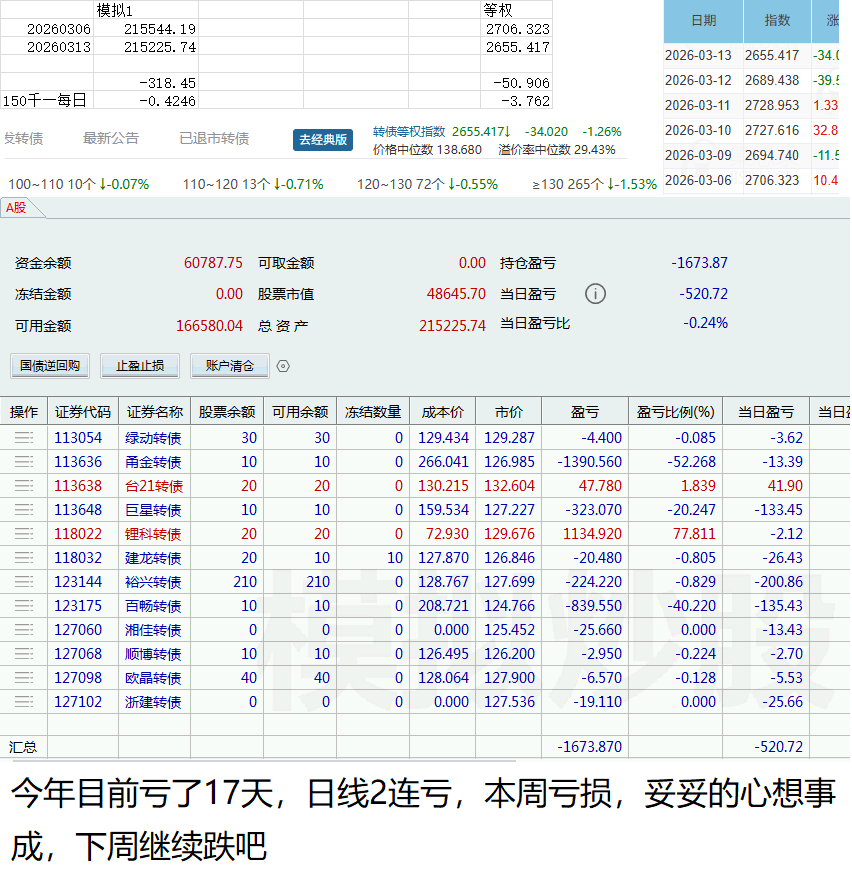Image resolution: width=852 pixels, height=874 pixels.
Task: Click the 2026-03-13 date row
Action: 698,56
